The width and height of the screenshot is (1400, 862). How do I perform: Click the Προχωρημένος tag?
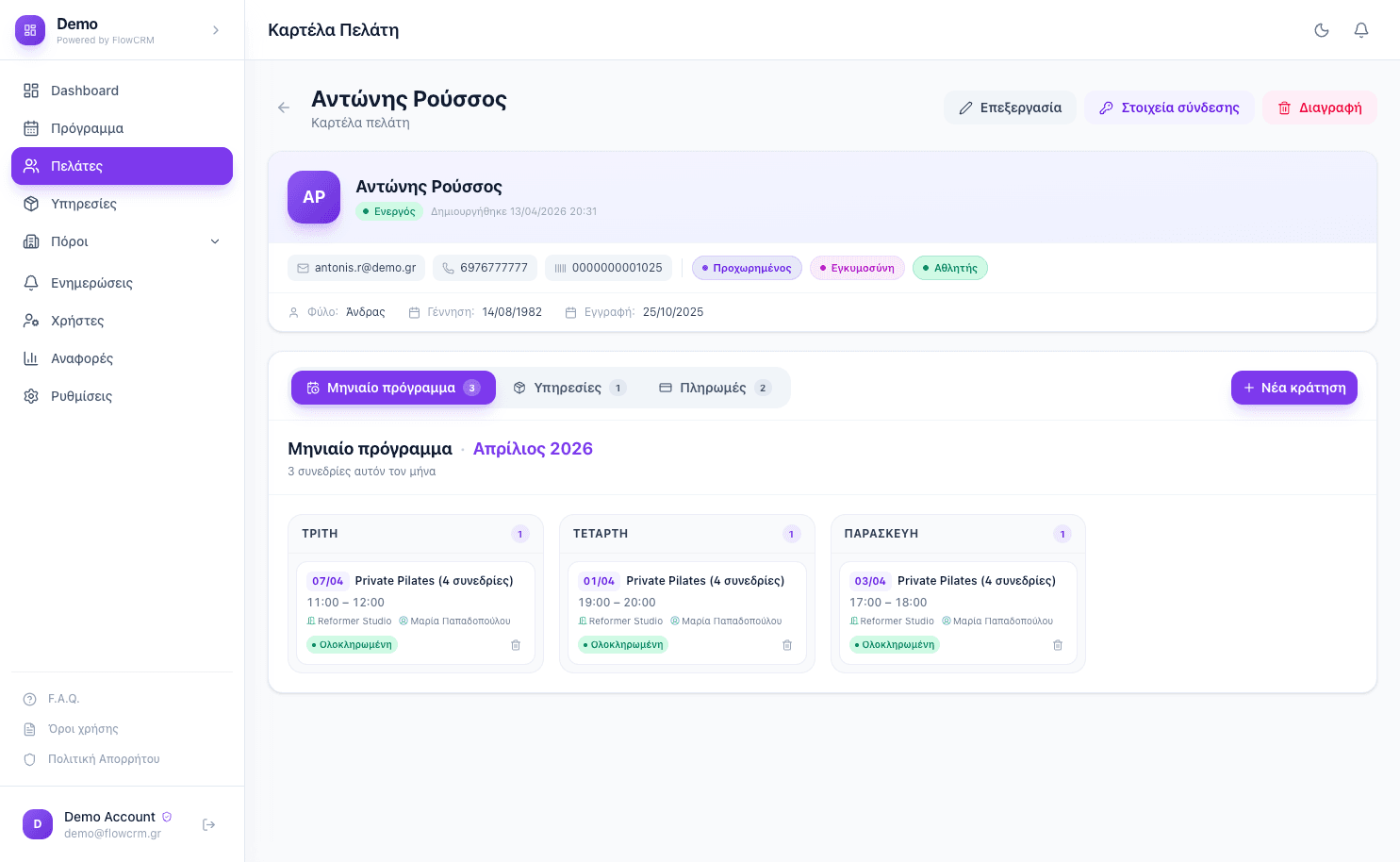pos(747,268)
